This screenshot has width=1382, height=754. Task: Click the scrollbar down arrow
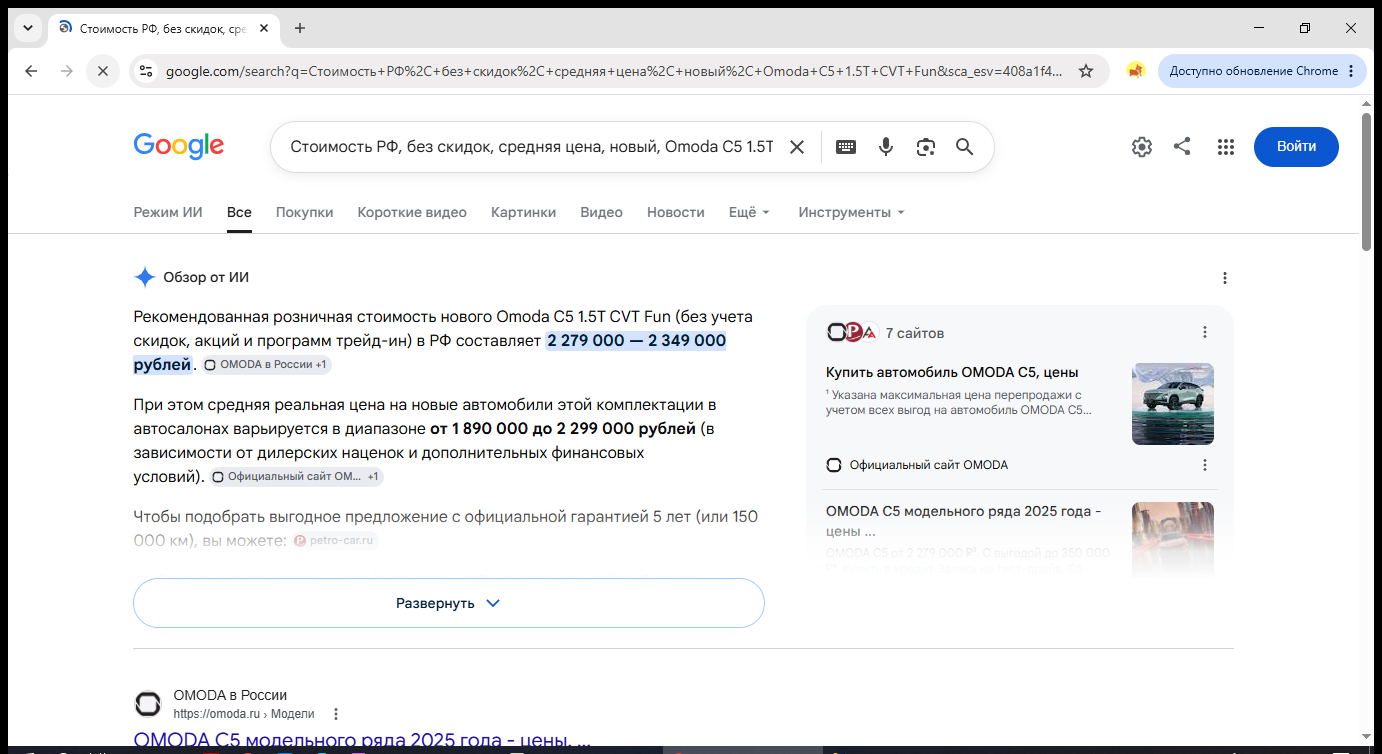1367,736
